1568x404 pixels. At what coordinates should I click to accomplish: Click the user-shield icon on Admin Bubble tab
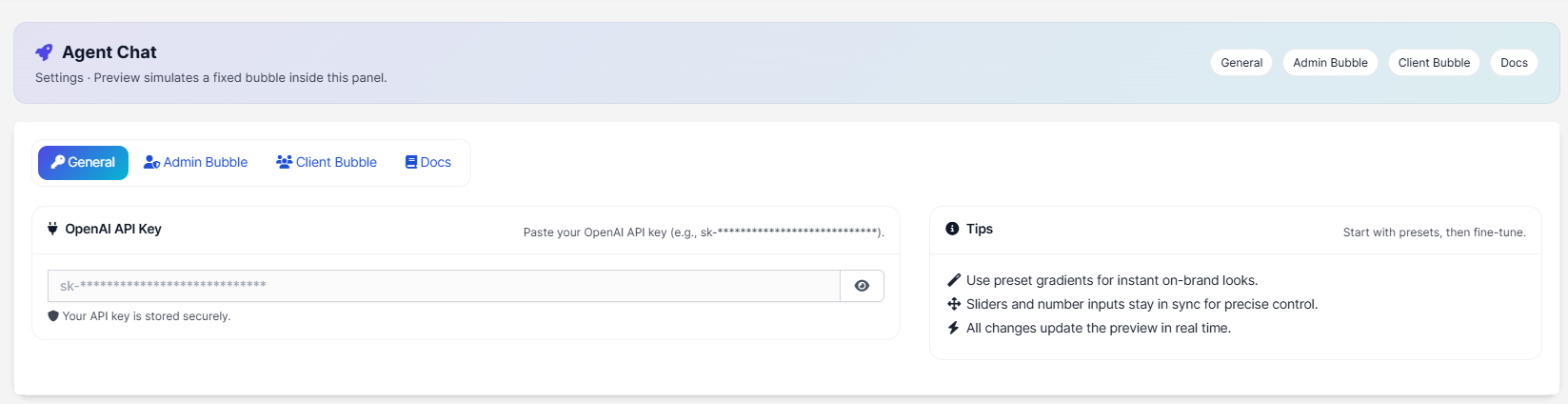click(x=151, y=162)
